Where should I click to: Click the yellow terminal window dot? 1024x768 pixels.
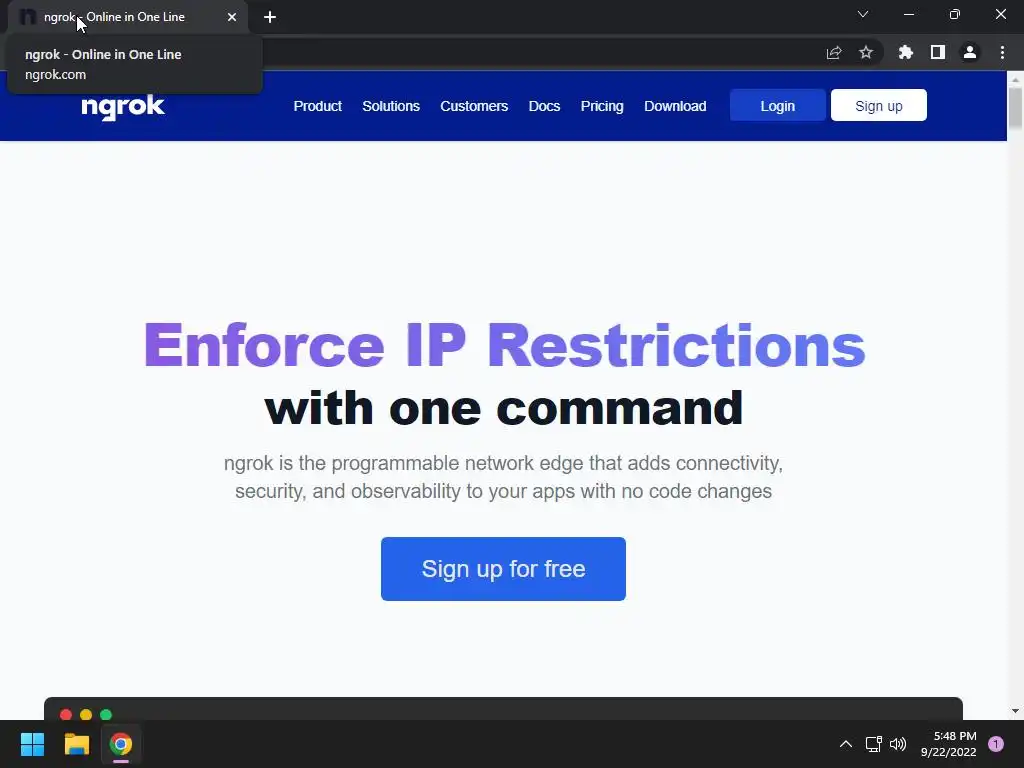pos(86,714)
